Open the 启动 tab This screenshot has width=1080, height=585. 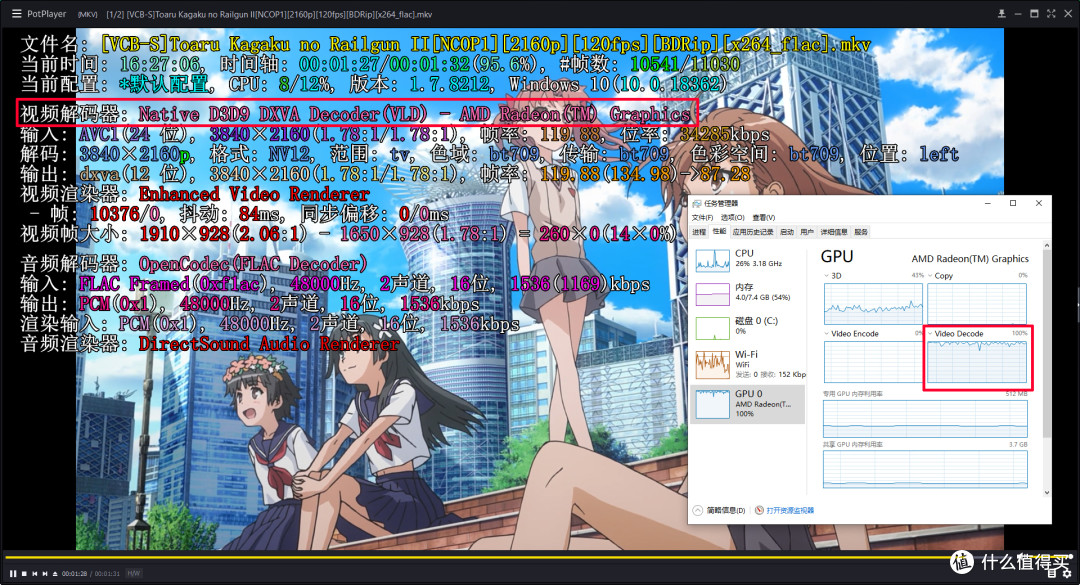click(787, 232)
